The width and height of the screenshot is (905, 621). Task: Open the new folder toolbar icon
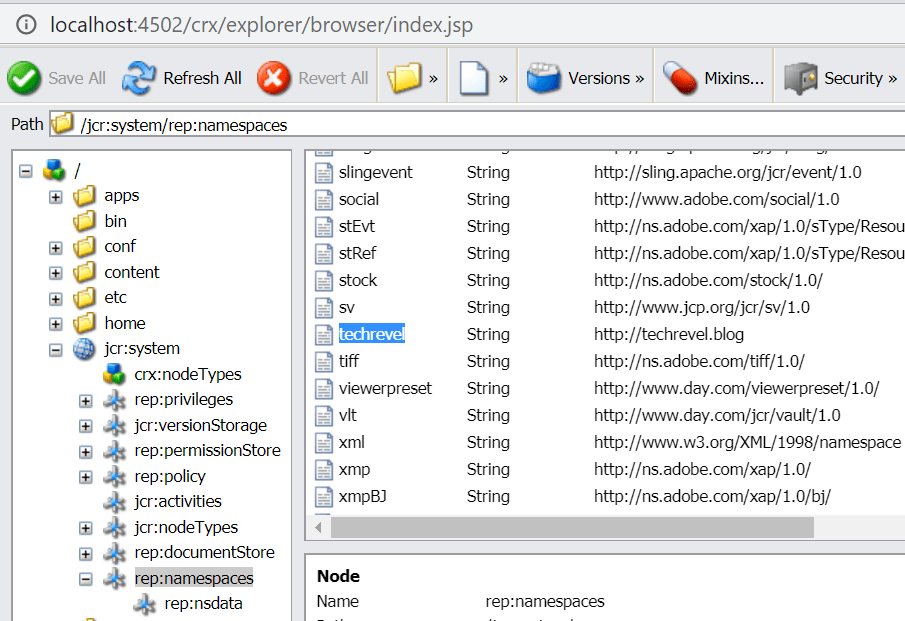coord(405,78)
